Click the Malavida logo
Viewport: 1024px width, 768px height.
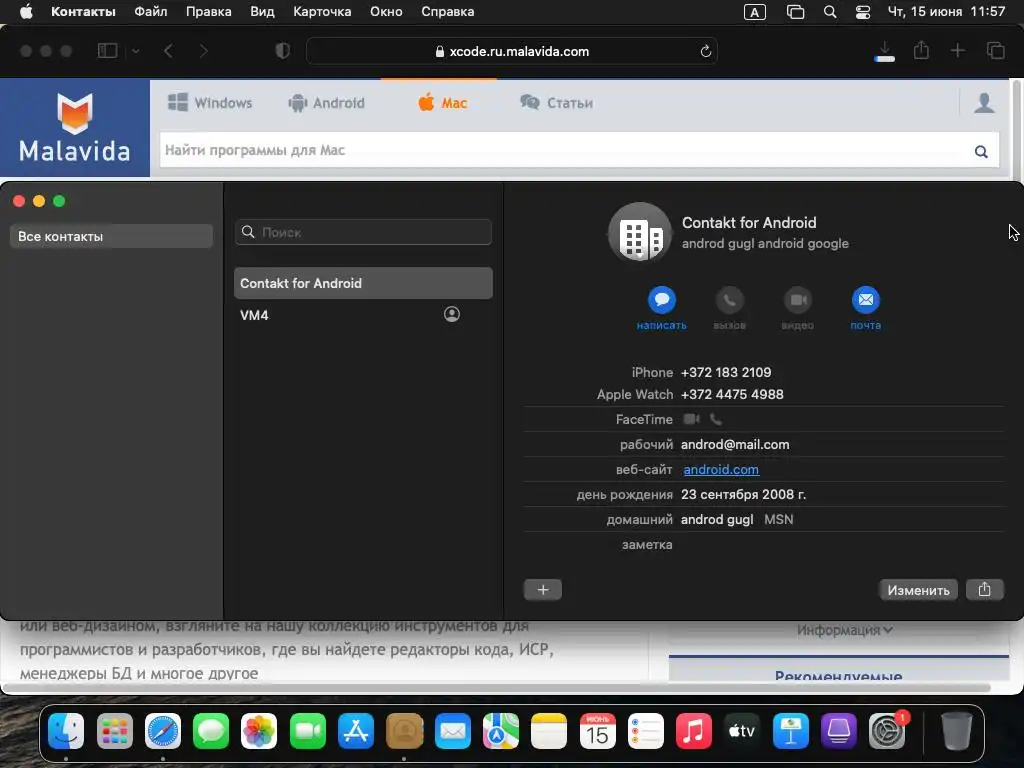tap(75, 128)
